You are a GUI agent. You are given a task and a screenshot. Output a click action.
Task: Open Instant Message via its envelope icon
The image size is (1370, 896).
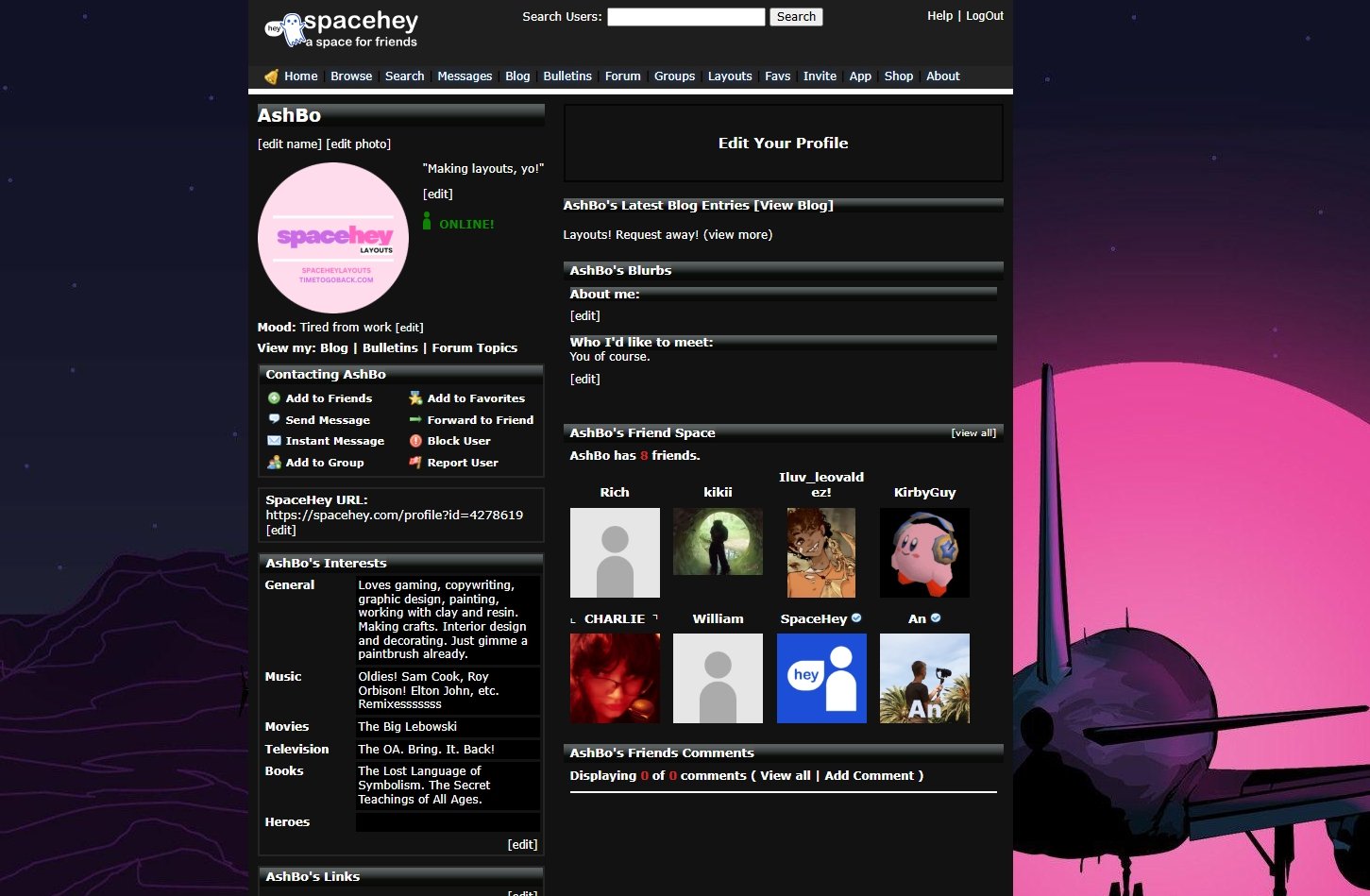pyautogui.click(x=274, y=441)
